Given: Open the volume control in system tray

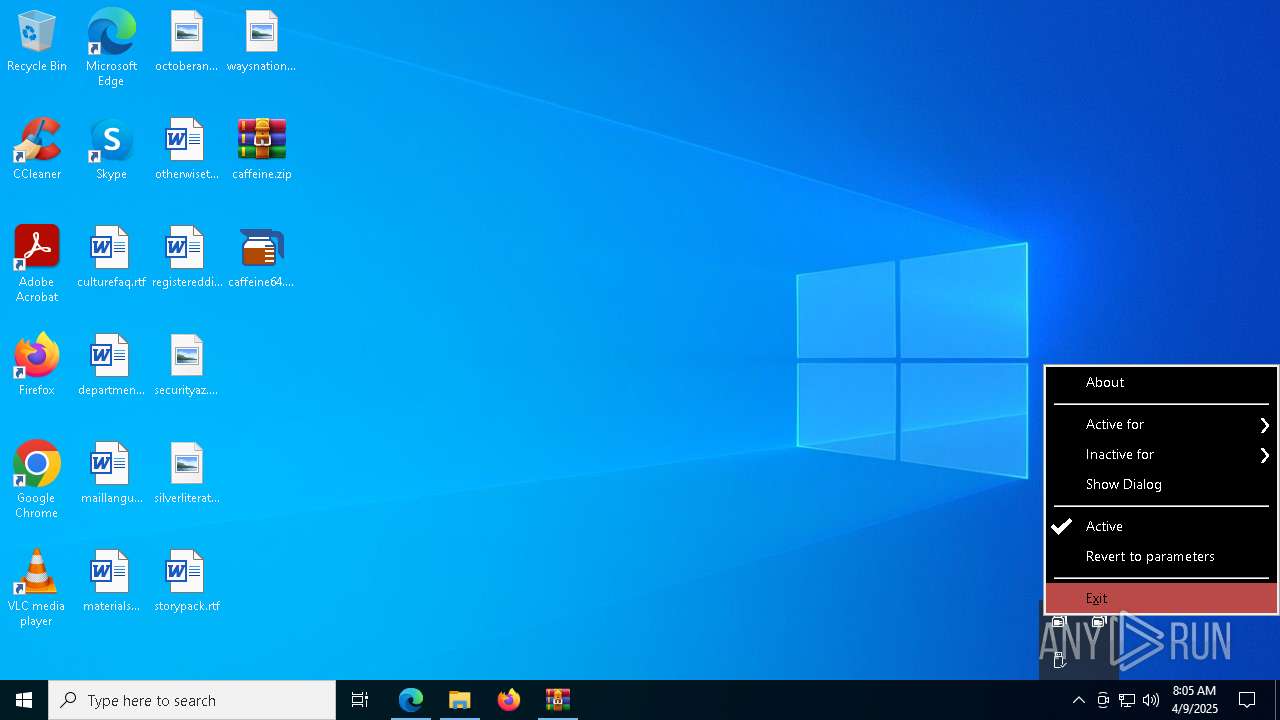Looking at the screenshot, I should click(x=1151, y=700).
